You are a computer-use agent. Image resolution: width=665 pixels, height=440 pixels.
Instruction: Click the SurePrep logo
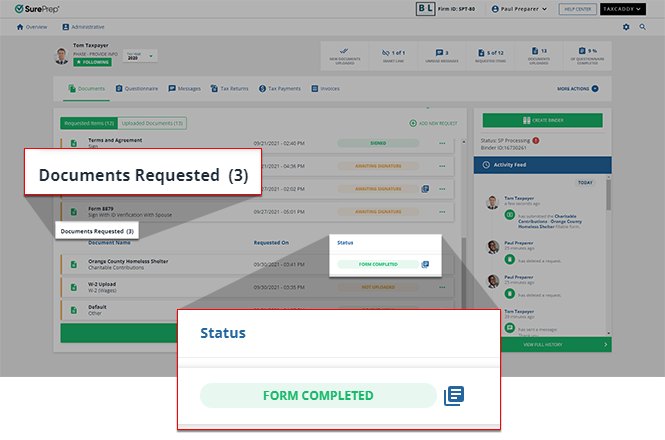coord(37,9)
